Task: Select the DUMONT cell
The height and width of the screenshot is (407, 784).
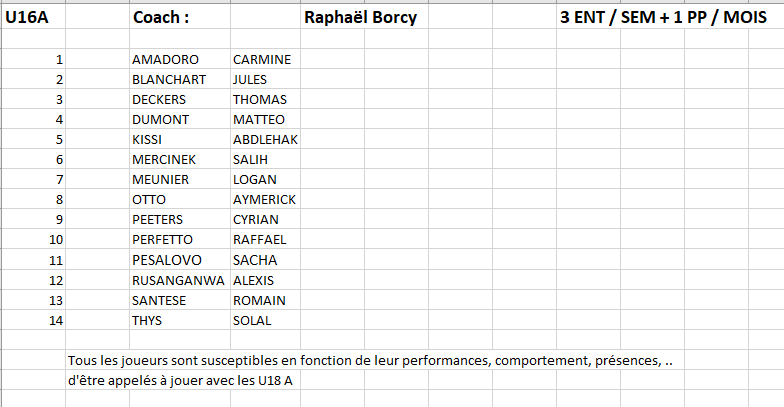Action: coord(180,120)
